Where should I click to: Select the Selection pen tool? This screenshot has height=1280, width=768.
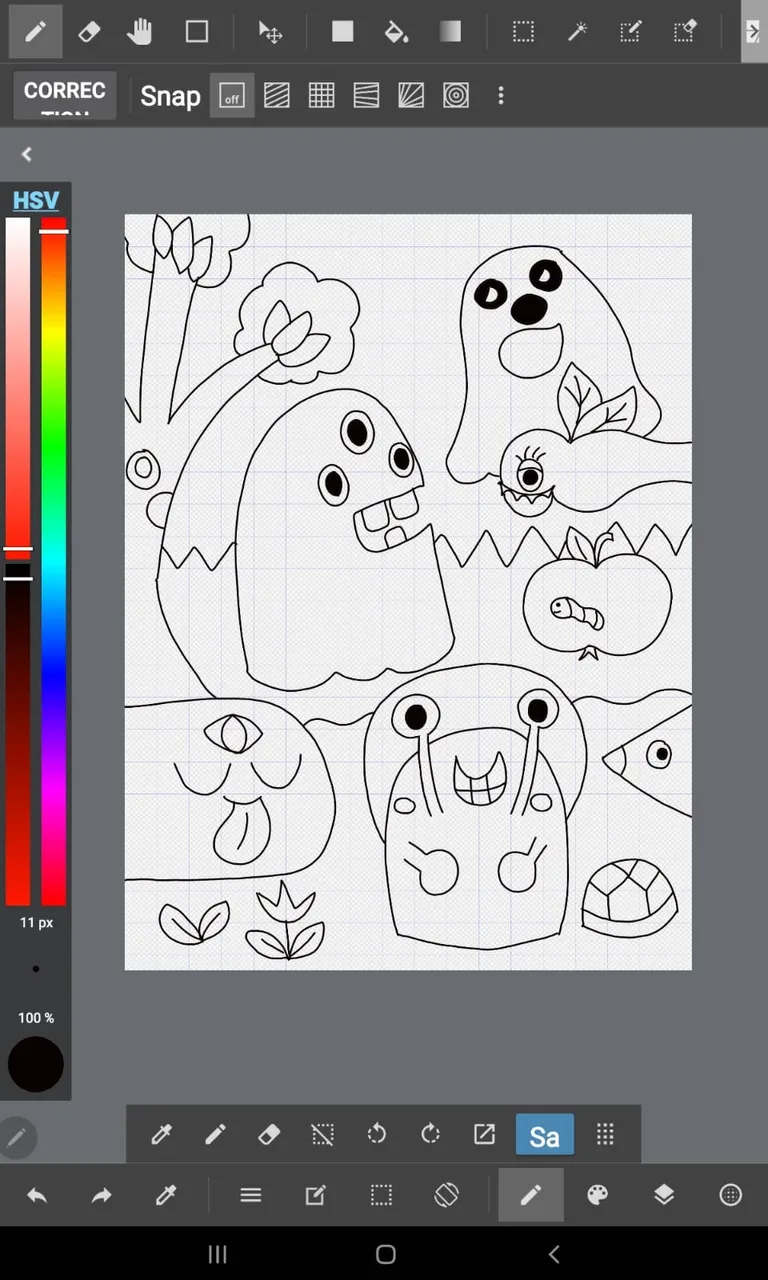[x=630, y=32]
